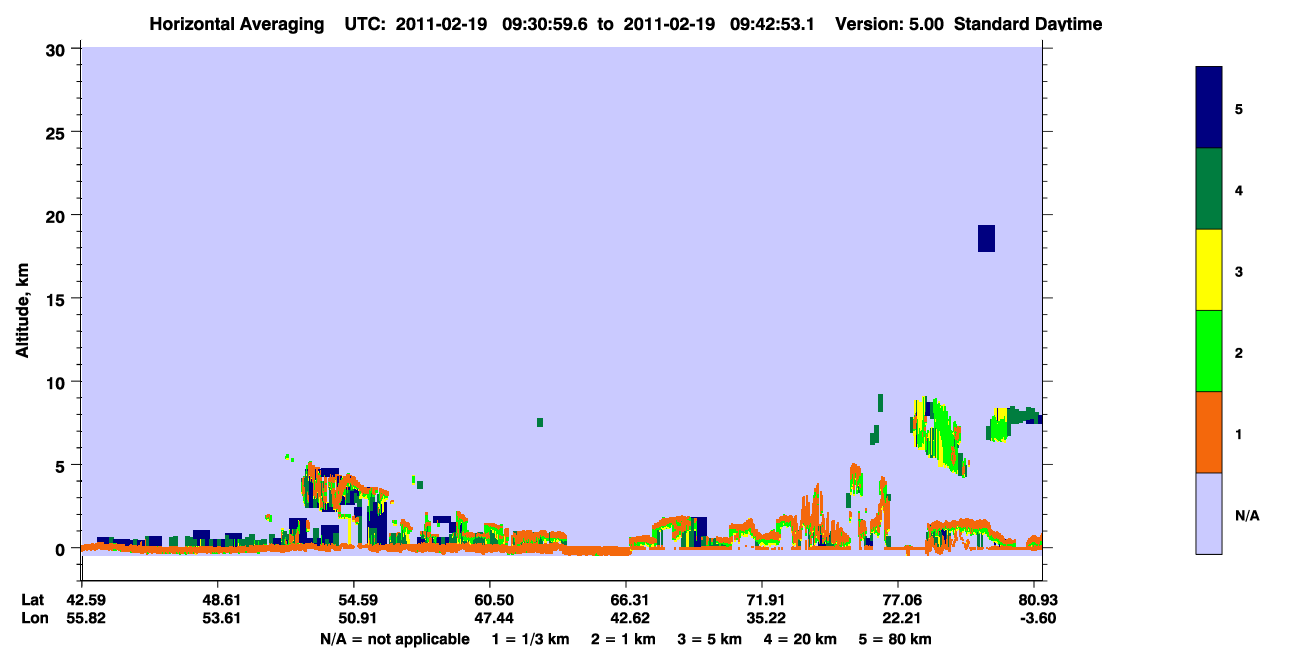Click the "Standard Daytime" label
The image size is (1300, 667).
[1028, 24]
